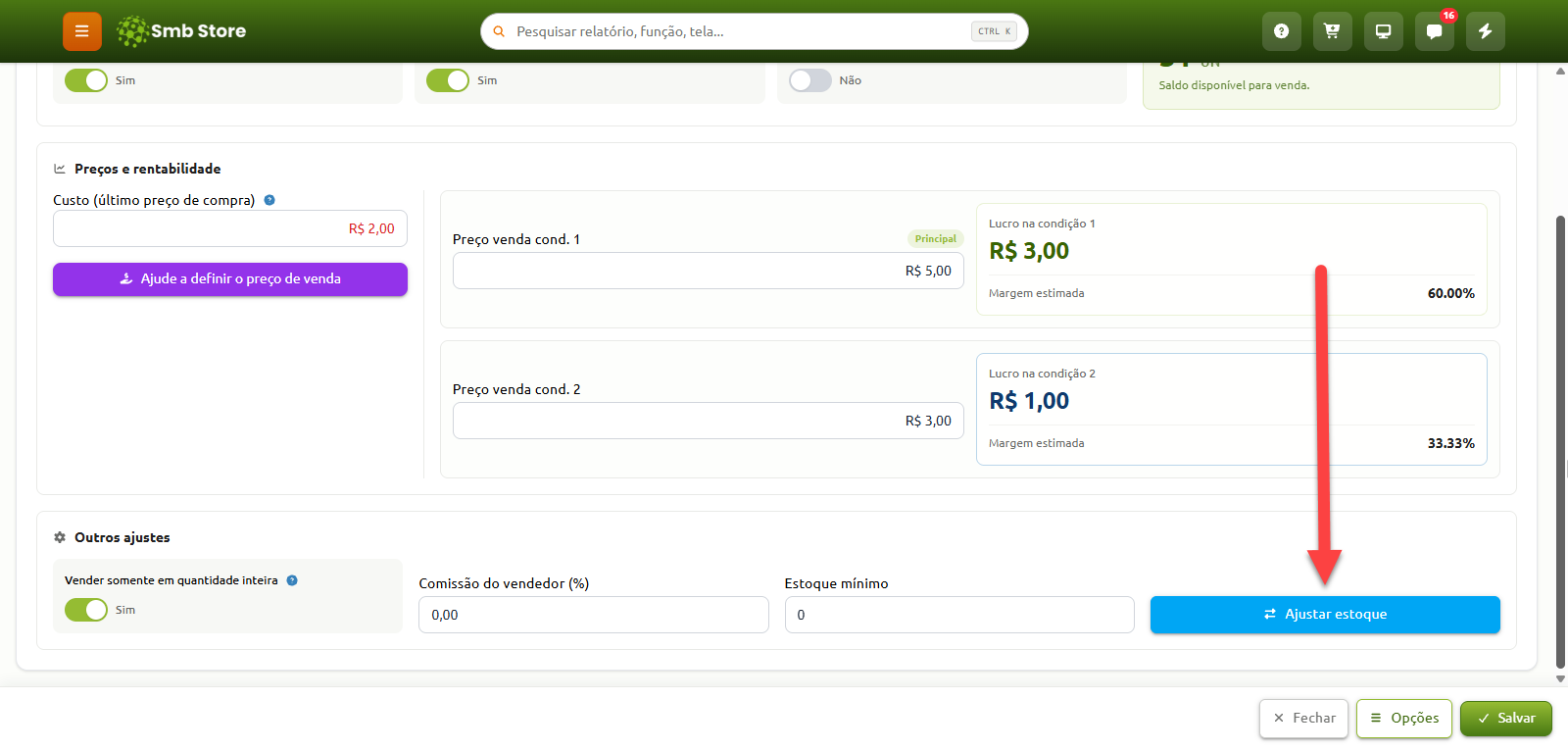Click the Salvar button
This screenshot has width=1568, height=750.
[x=1506, y=719]
